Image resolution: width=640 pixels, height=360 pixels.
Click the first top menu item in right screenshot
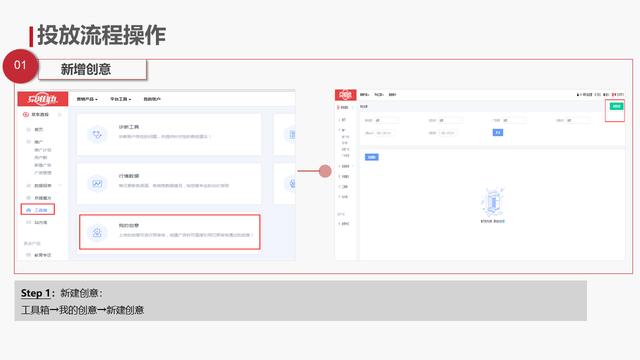(364, 95)
